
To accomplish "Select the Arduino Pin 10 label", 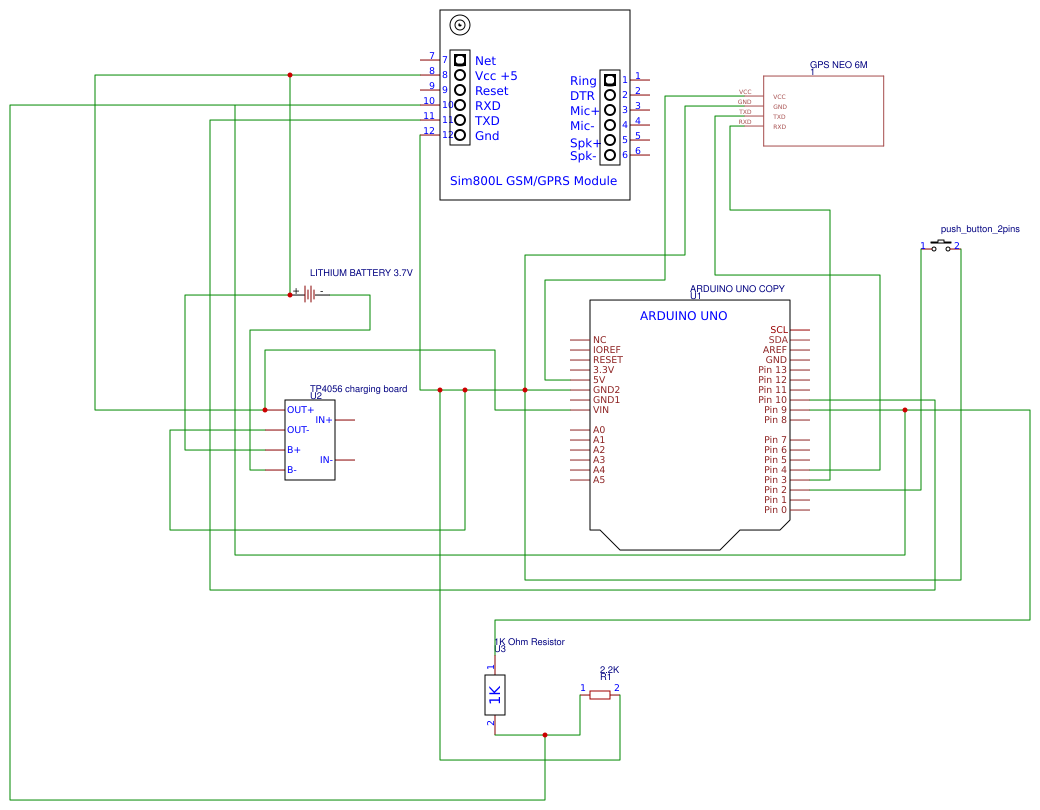I will tap(773, 400).
